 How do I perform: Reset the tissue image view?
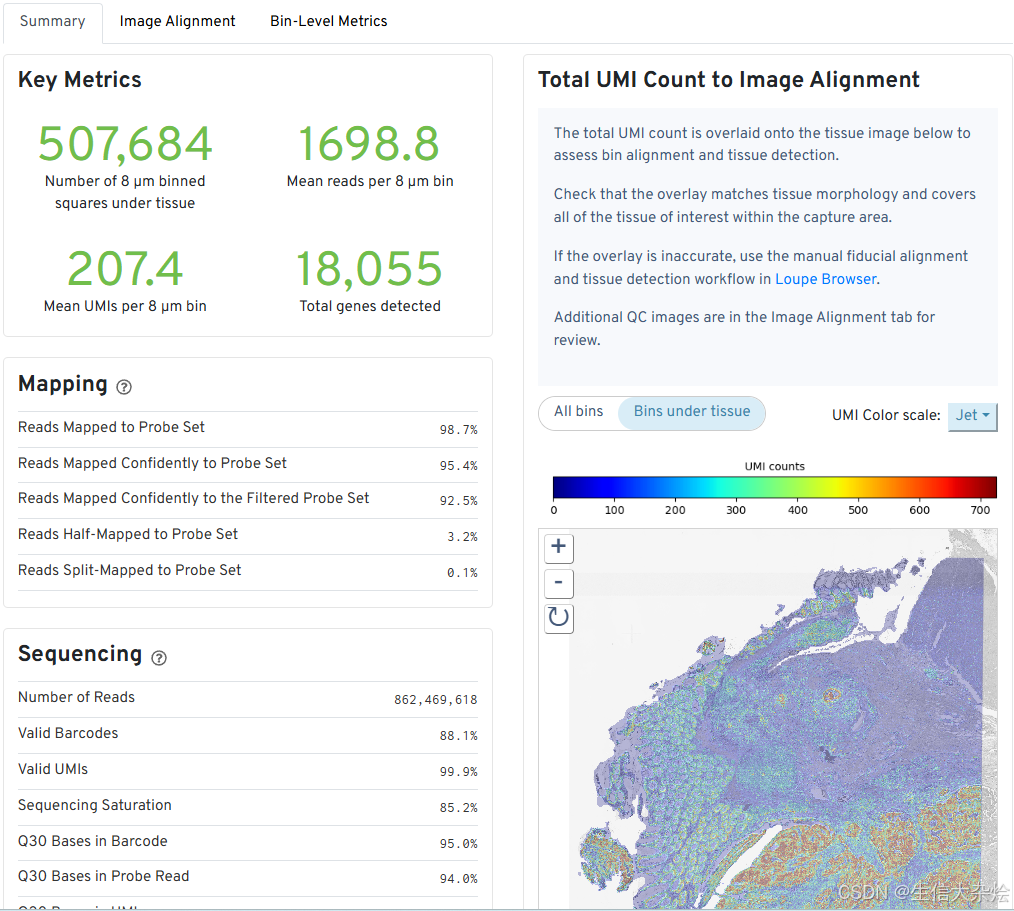click(559, 617)
